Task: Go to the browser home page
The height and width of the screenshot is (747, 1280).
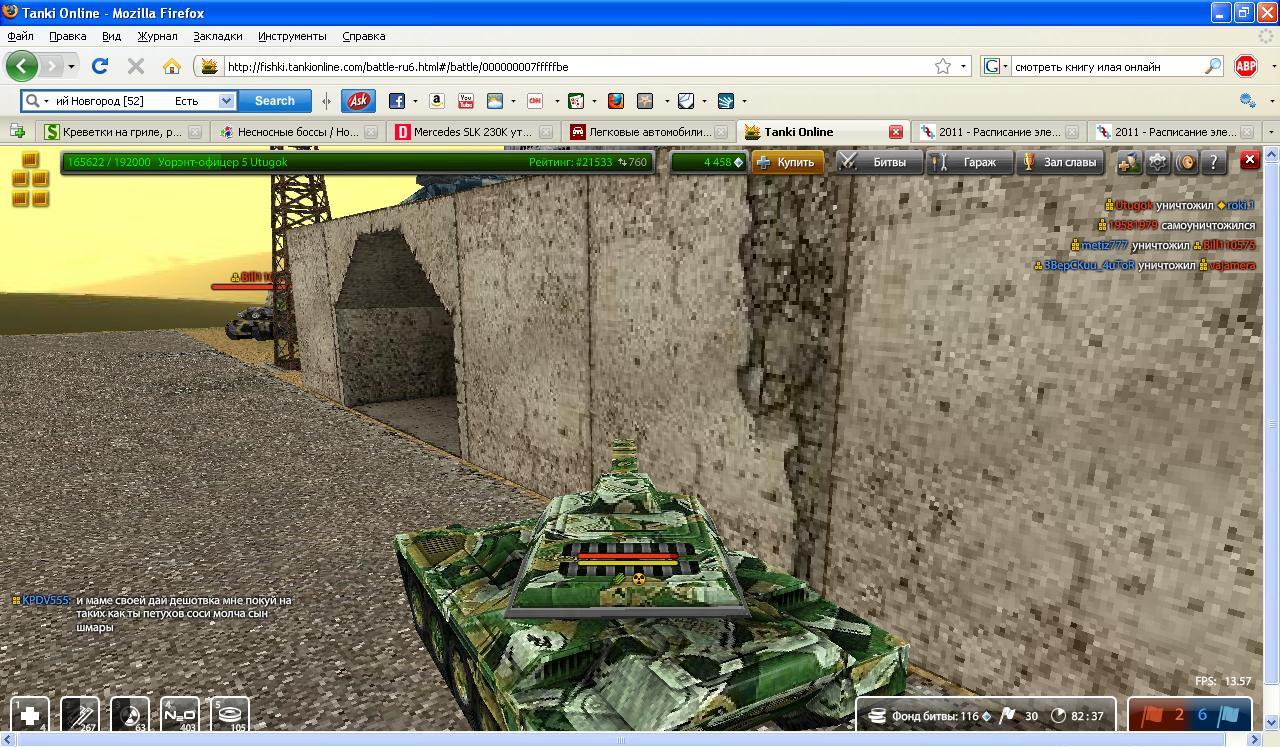Action: (x=172, y=66)
